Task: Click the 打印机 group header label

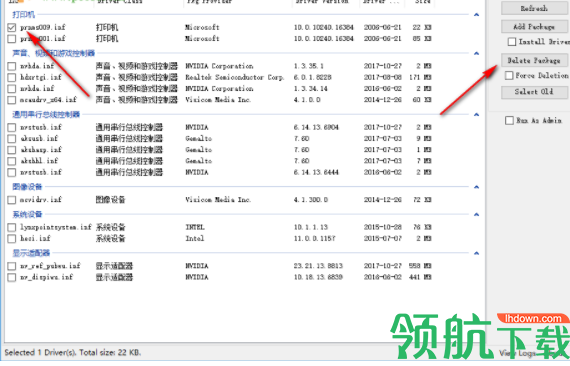Action: [24, 15]
